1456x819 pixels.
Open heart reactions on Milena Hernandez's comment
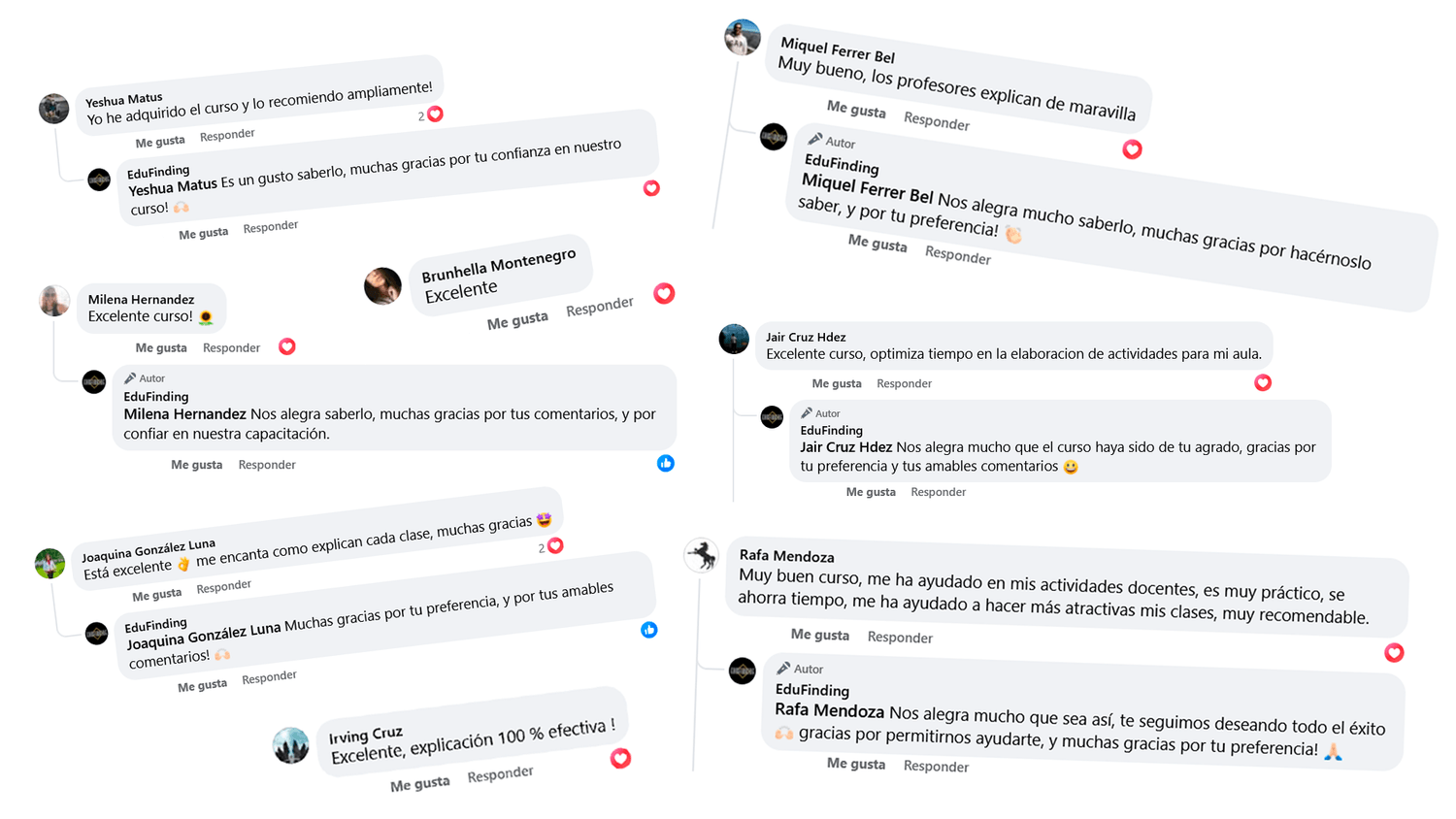tap(287, 346)
